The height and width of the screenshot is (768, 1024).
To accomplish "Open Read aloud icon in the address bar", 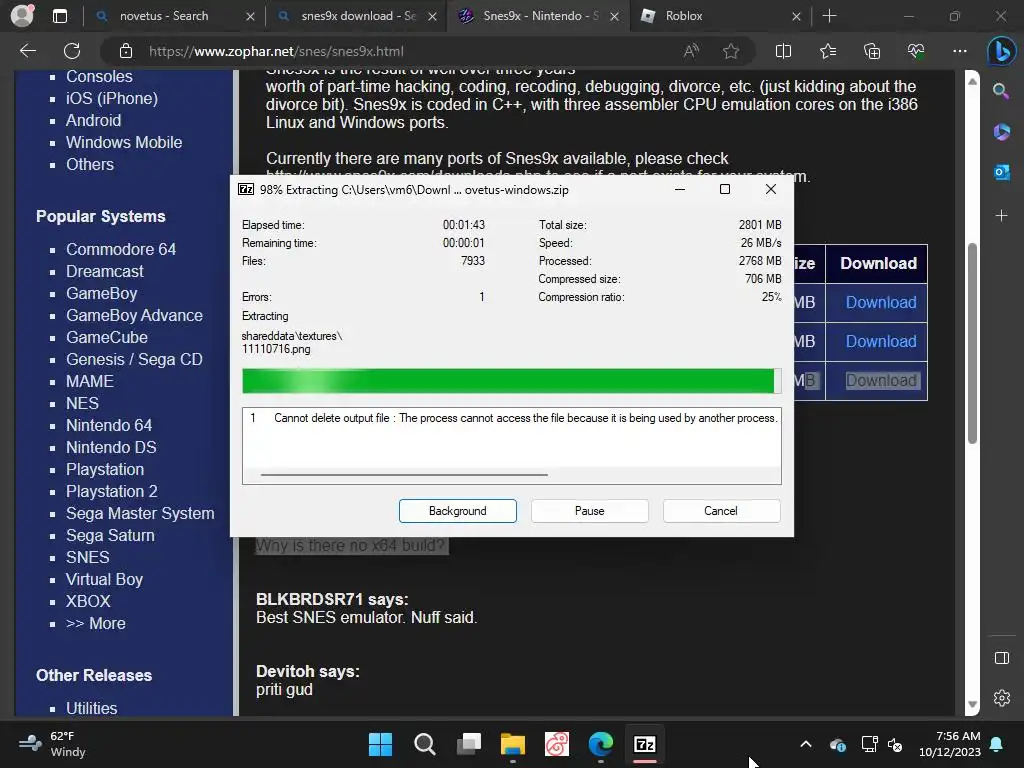I will coord(691,51).
